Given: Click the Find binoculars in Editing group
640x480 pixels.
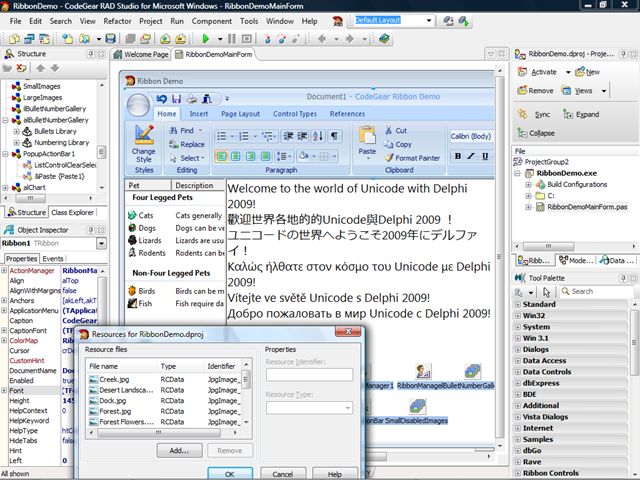Looking at the screenshot, I should pyautogui.click(x=173, y=131).
